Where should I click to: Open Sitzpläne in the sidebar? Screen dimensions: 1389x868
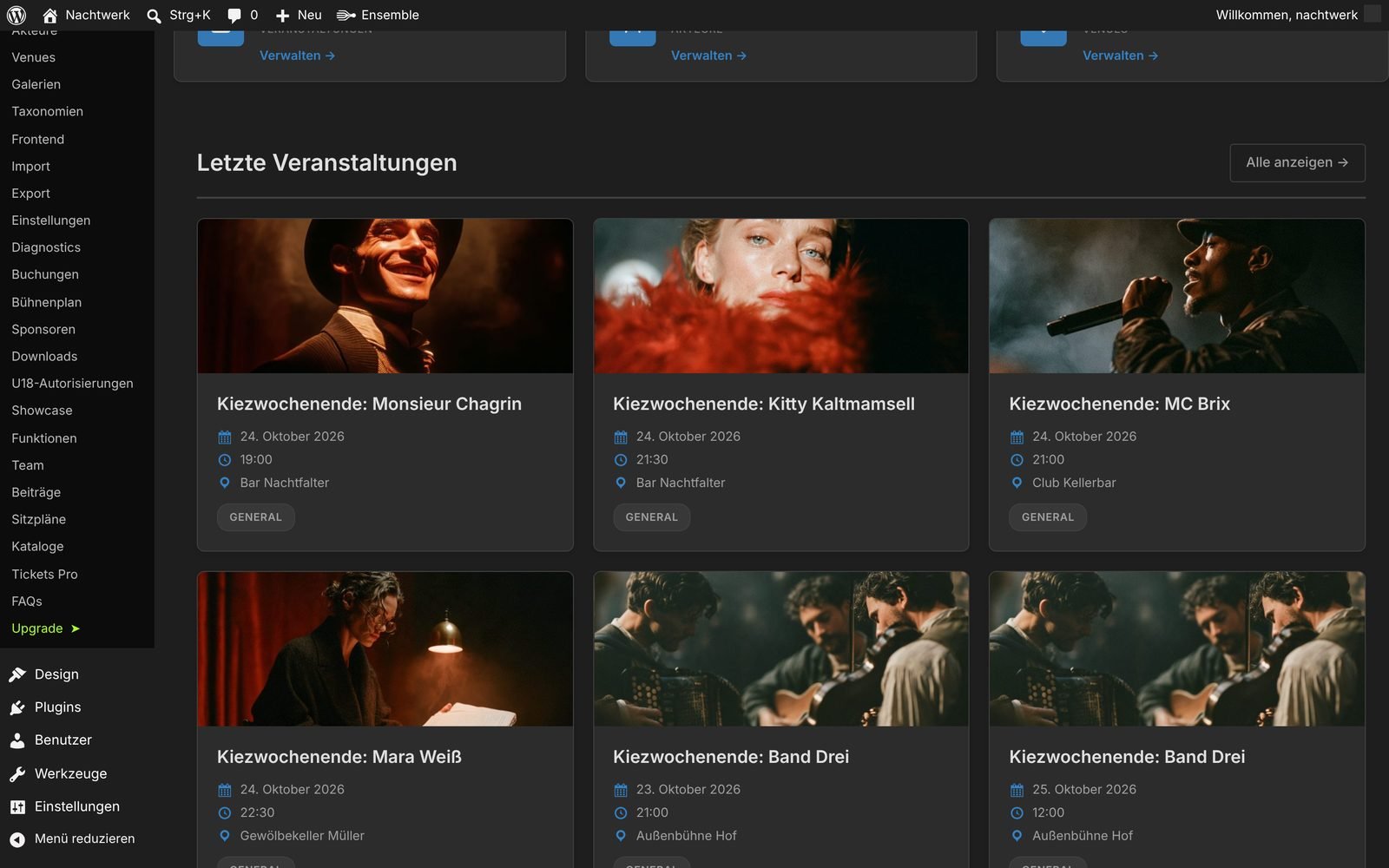pos(39,519)
